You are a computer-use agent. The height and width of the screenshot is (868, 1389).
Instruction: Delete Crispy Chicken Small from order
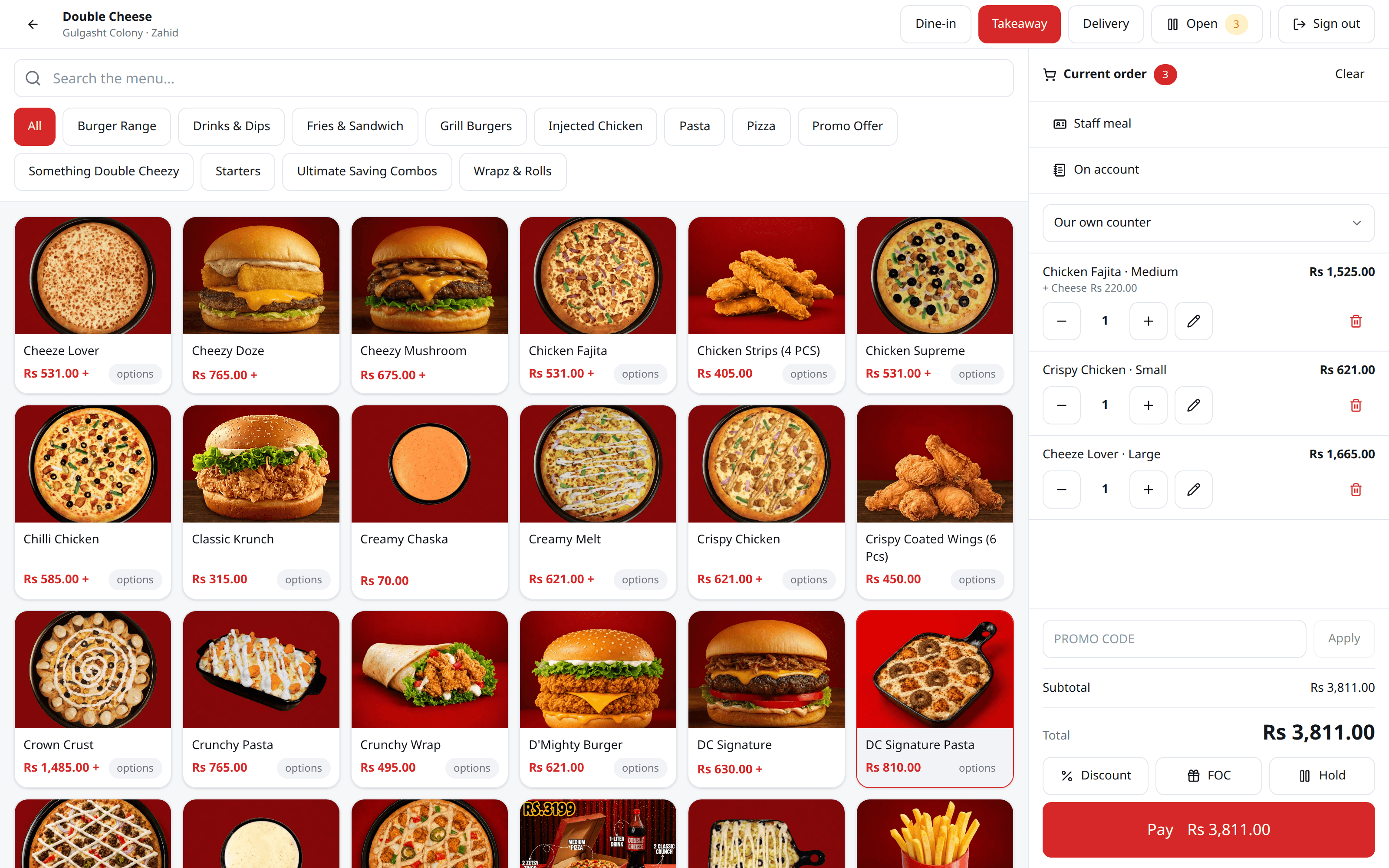[x=1356, y=405]
